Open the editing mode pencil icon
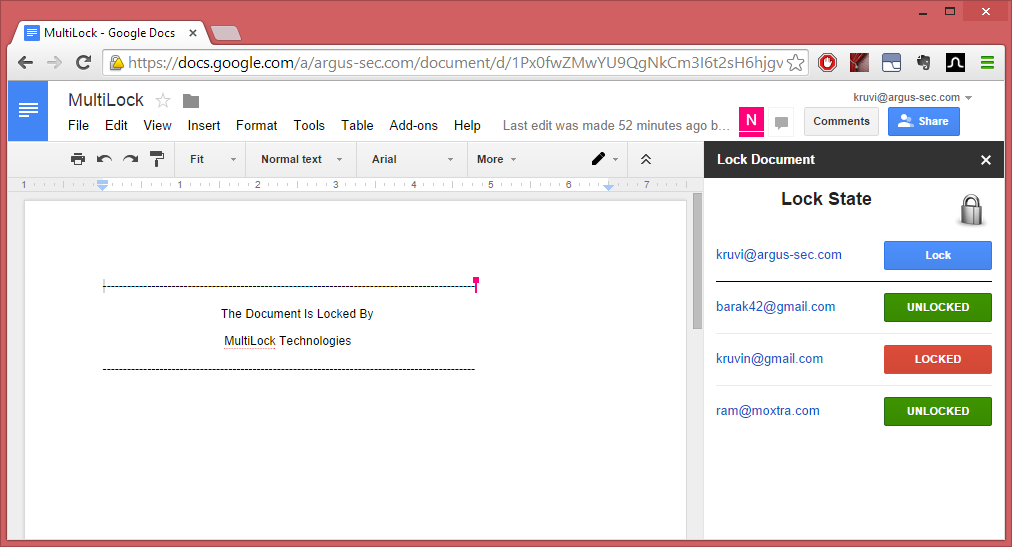This screenshot has width=1012, height=547. coord(598,159)
